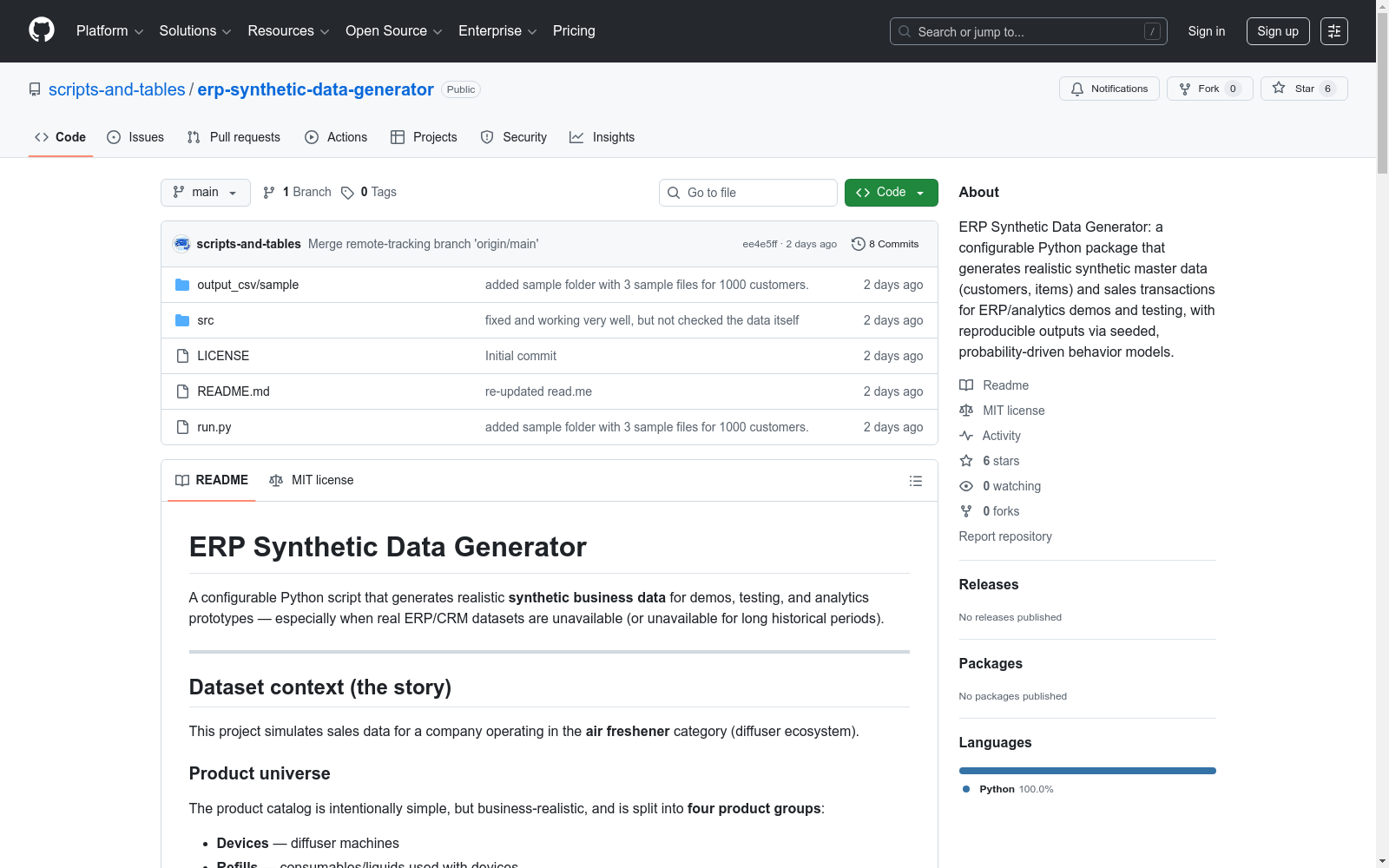
Task: Switch to the Security tab
Action: (514, 137)
